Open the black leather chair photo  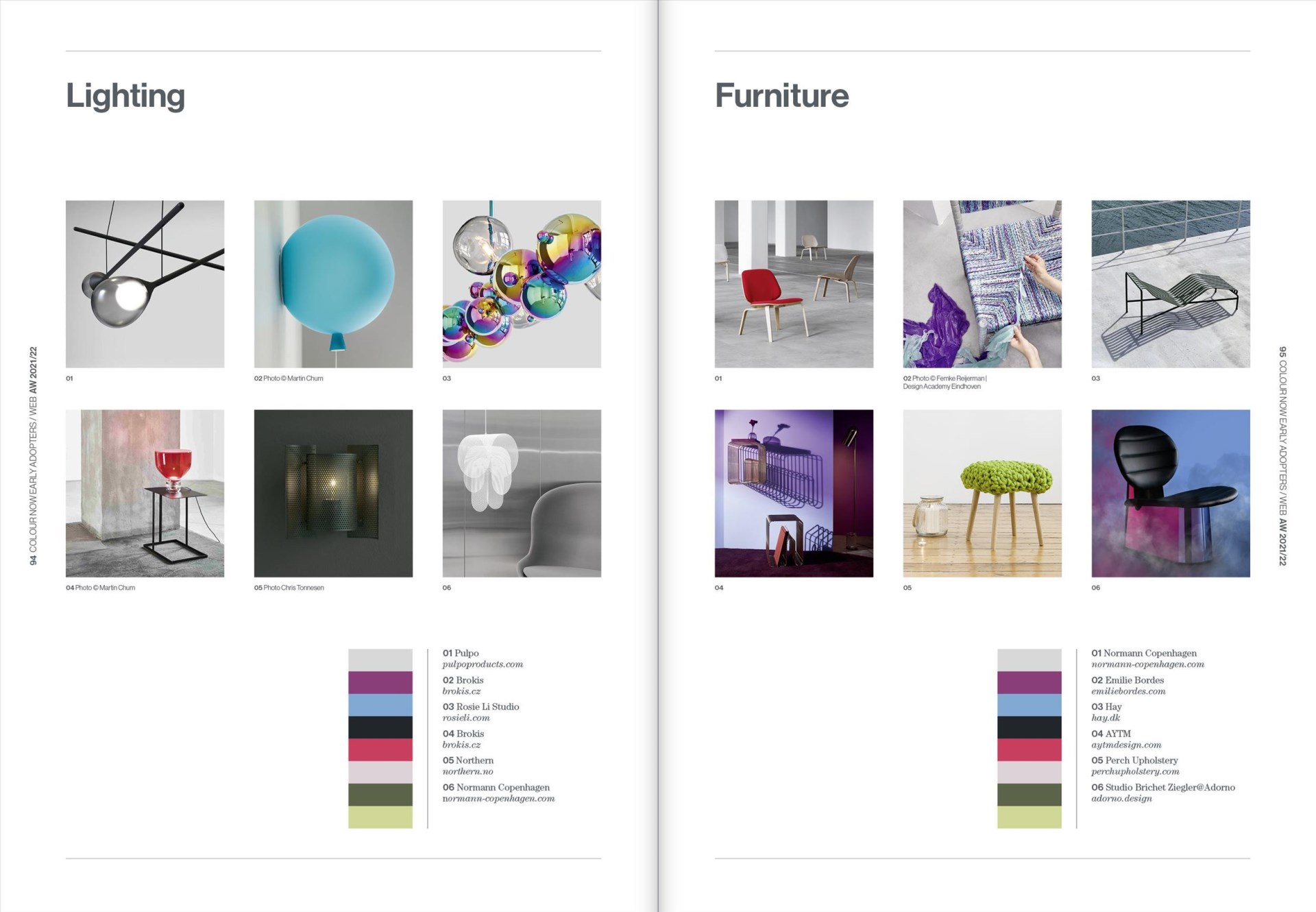tap(1170, 493)
